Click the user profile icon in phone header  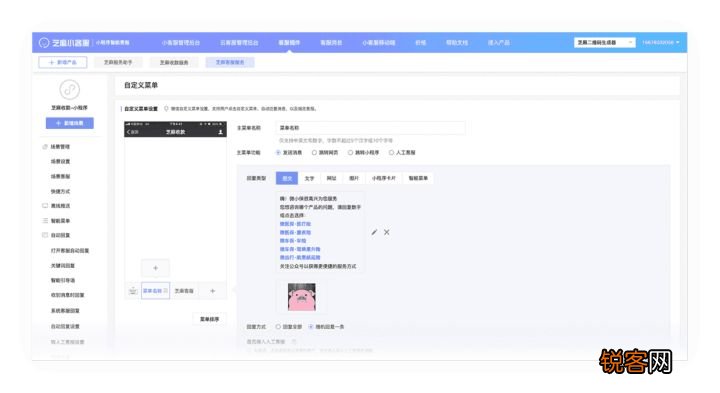(220, 132)
